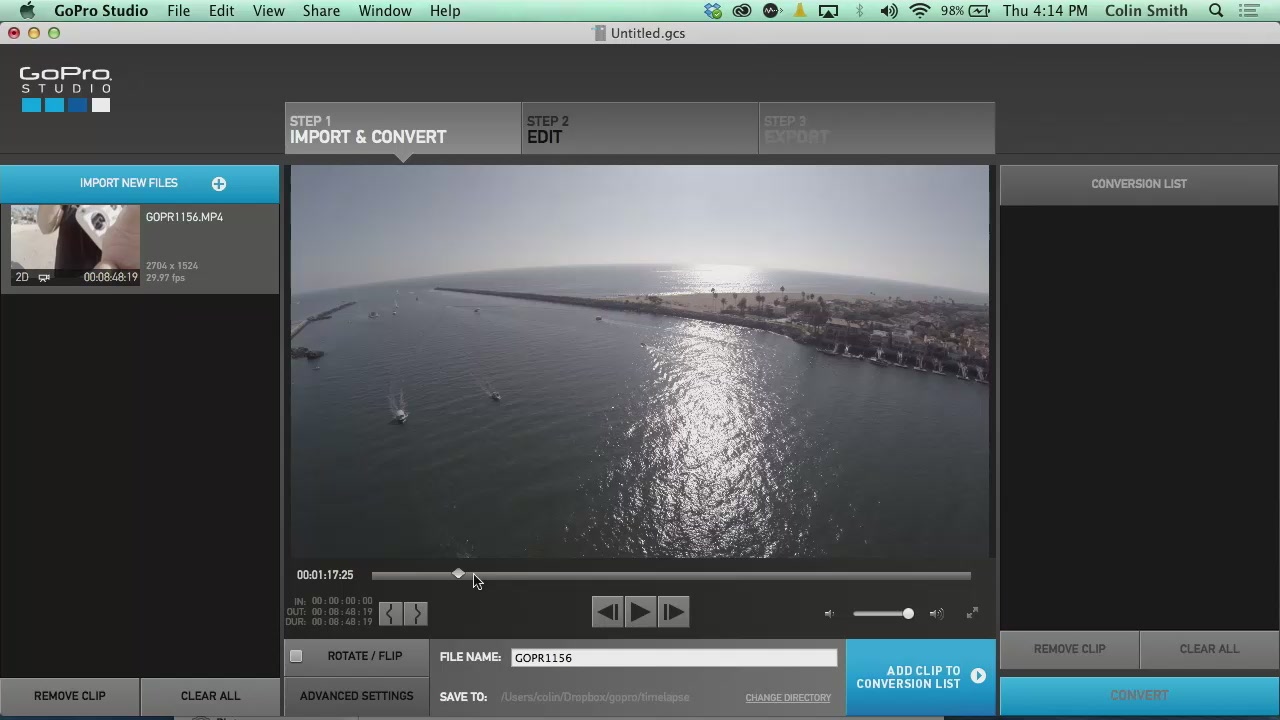Select the GOPR1156.MP4 clip thumbnail
This screenshot has width=1280, height=720.
point(75,245)
